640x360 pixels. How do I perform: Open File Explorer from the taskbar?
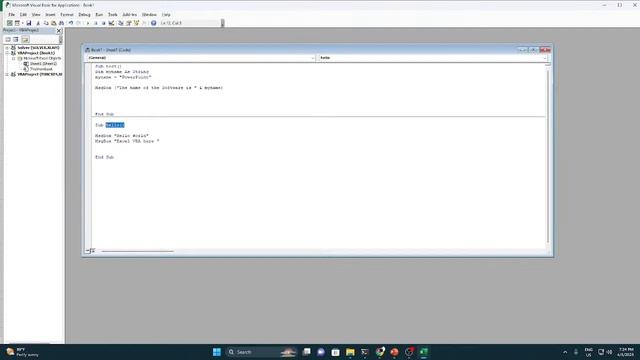350,352
